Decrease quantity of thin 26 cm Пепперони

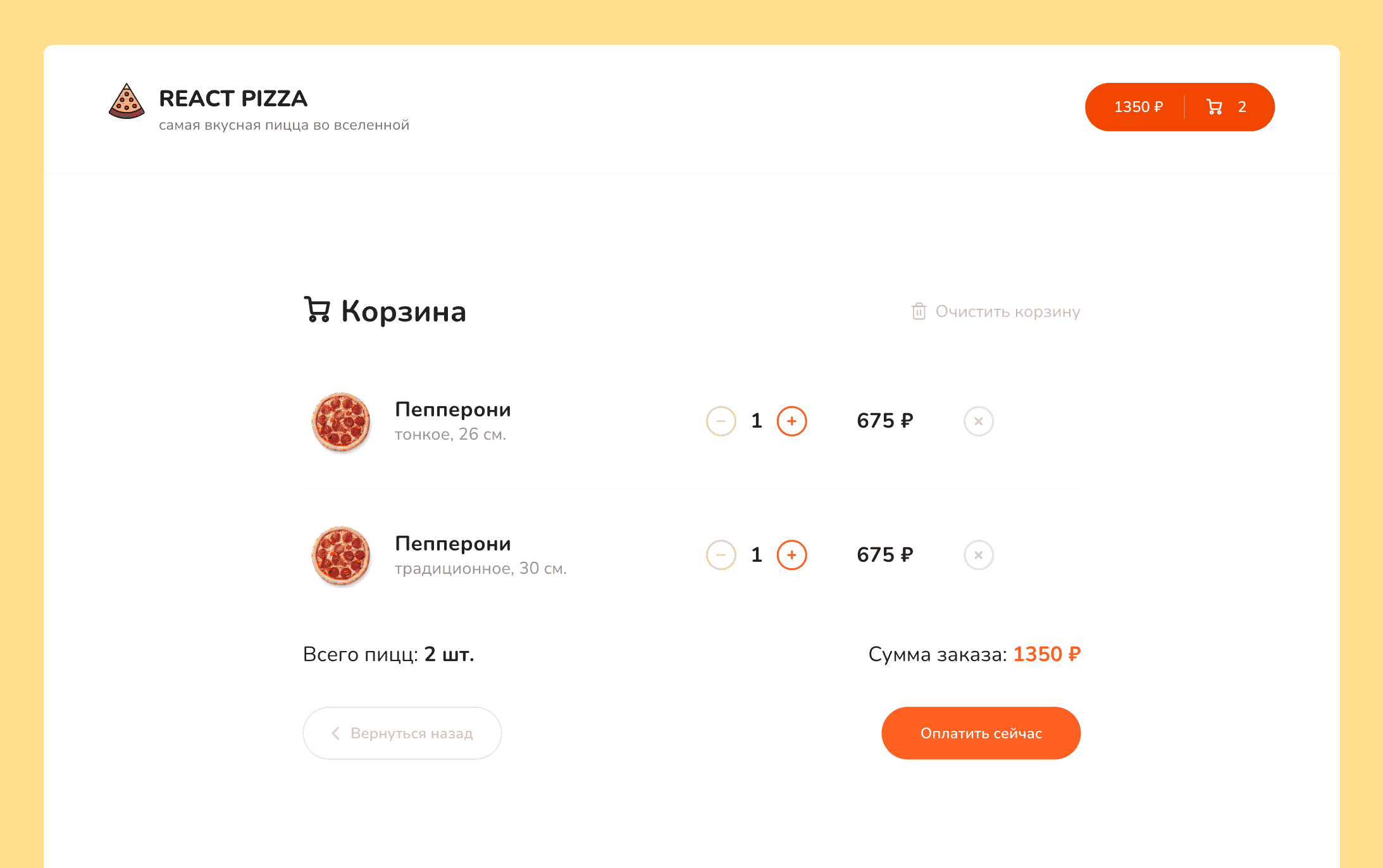point(721,421)
